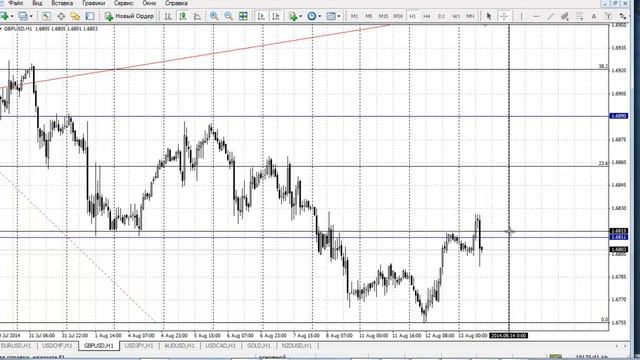Open the Вид menu
The image size is (640, 360).
pos(37,3)
